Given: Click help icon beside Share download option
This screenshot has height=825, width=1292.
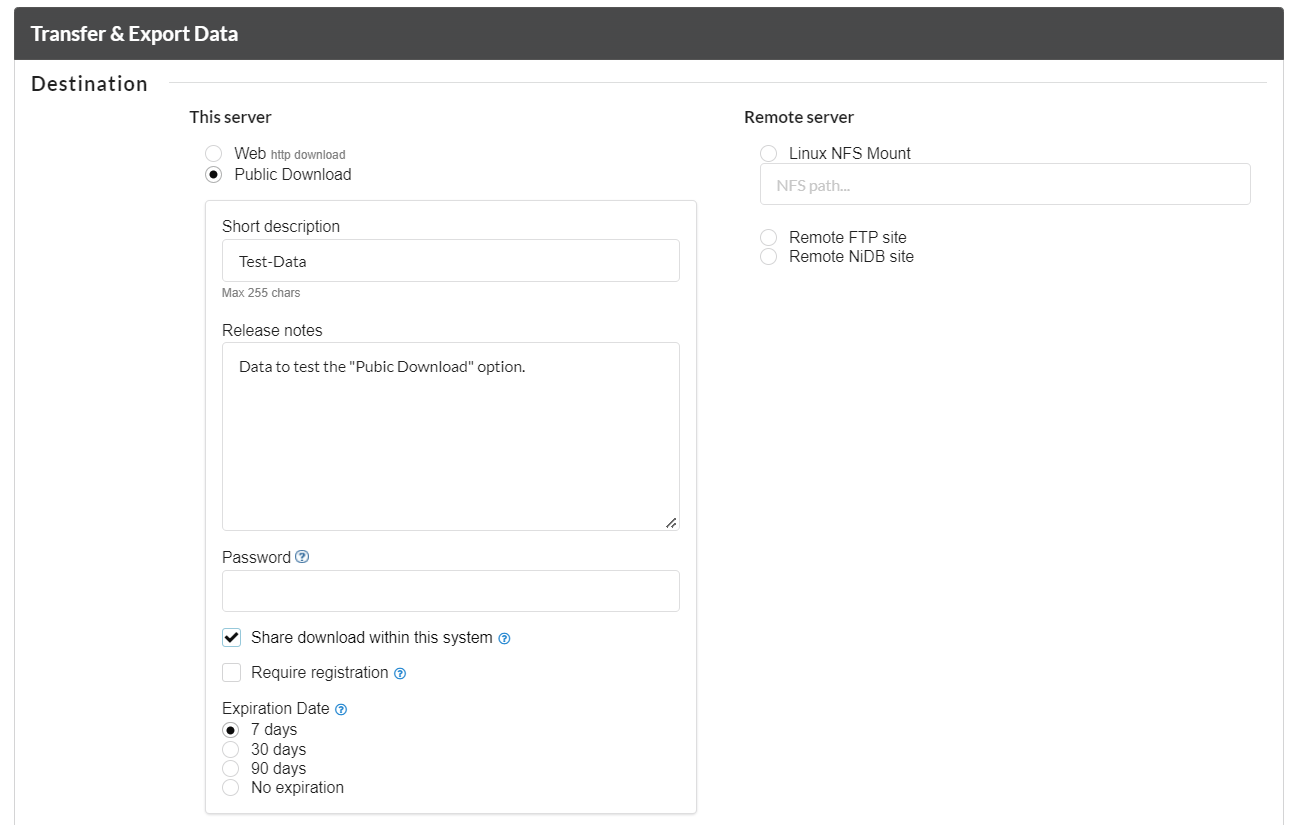Looking at the screenshot, I should (504, 638).
